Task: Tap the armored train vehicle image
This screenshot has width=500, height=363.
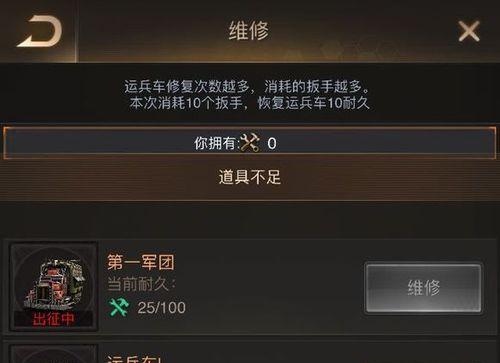Action: coord(54,283)
